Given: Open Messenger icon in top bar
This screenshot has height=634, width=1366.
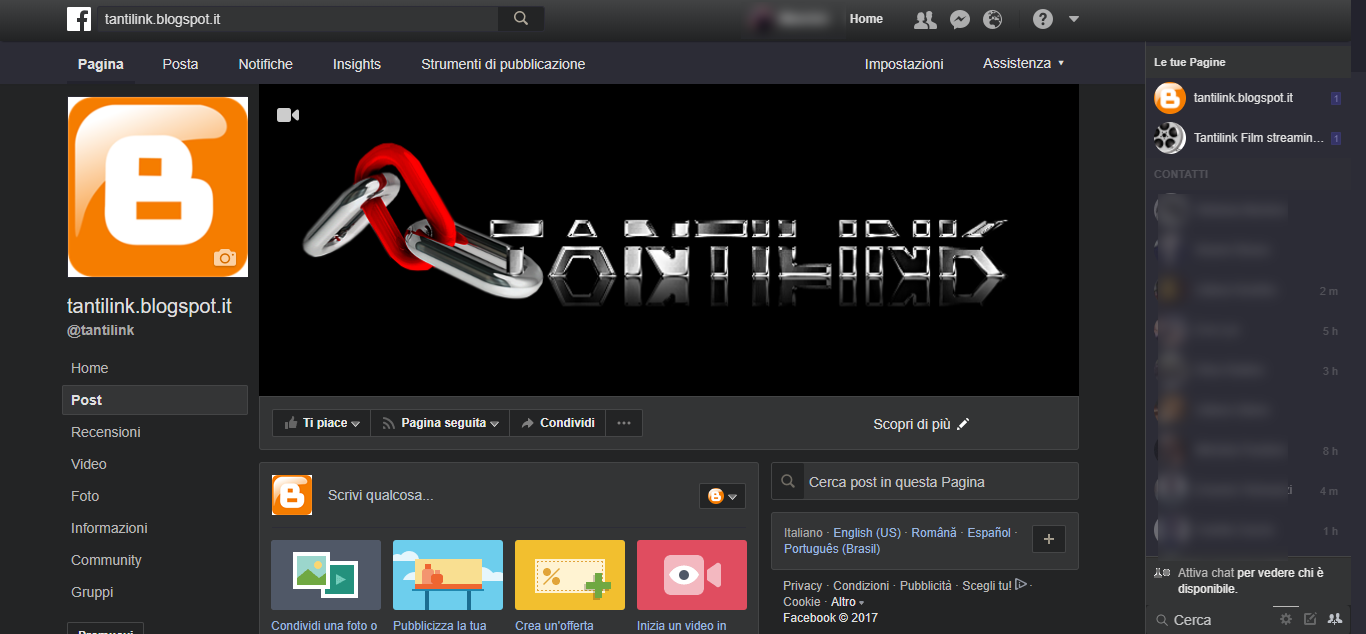Looking at the screenshot, I should [x=959, y=19].
